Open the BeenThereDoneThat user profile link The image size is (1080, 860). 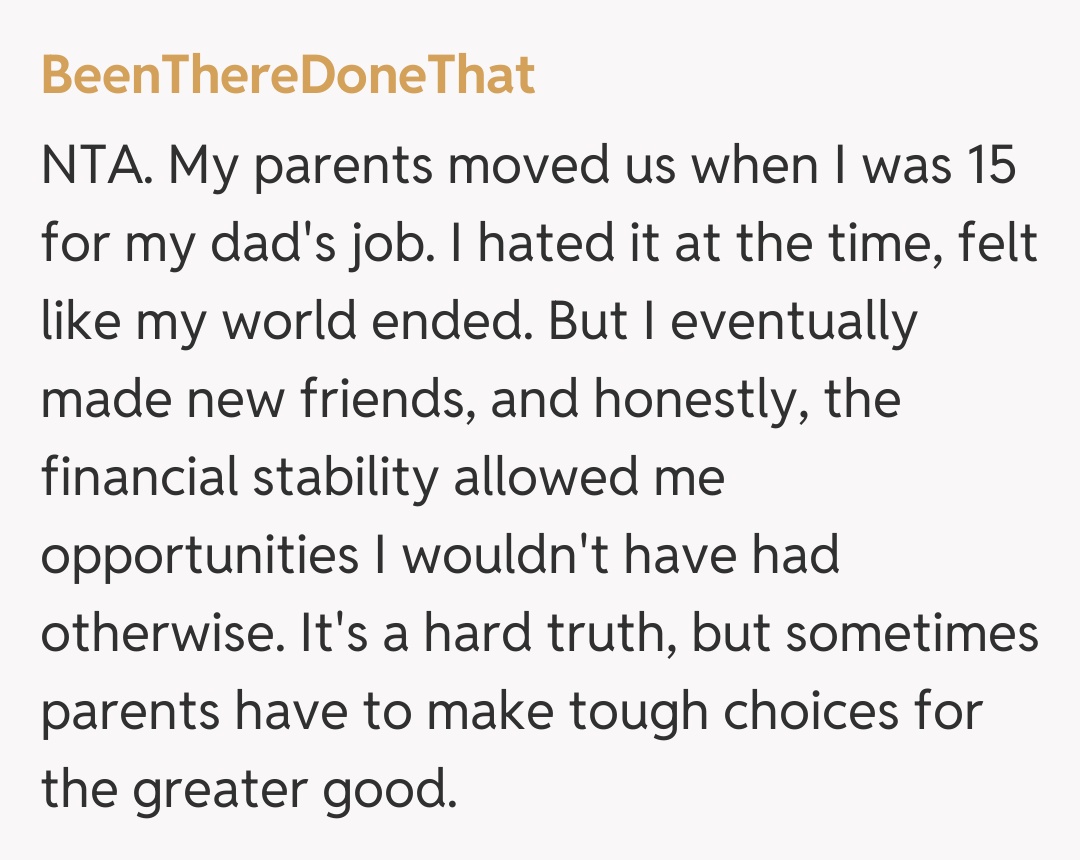click(x=288, y=76)
